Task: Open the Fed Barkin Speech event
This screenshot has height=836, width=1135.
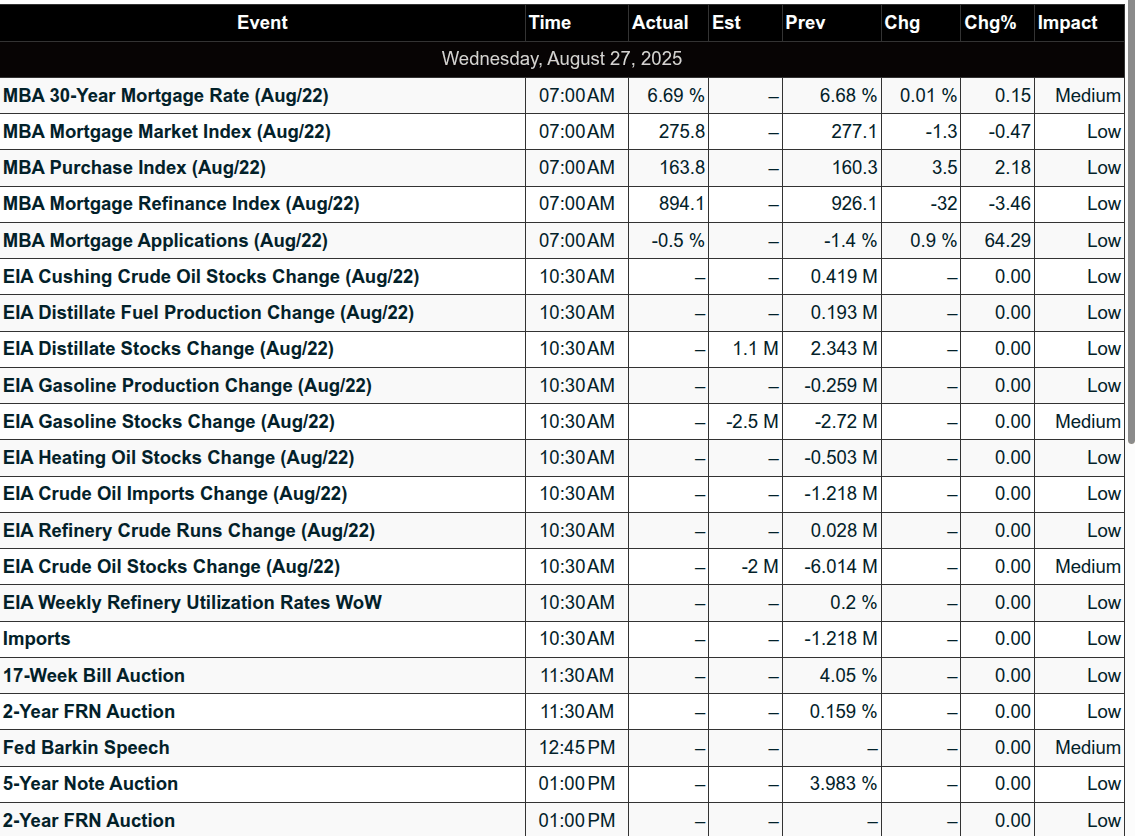Action: point(85,748)
